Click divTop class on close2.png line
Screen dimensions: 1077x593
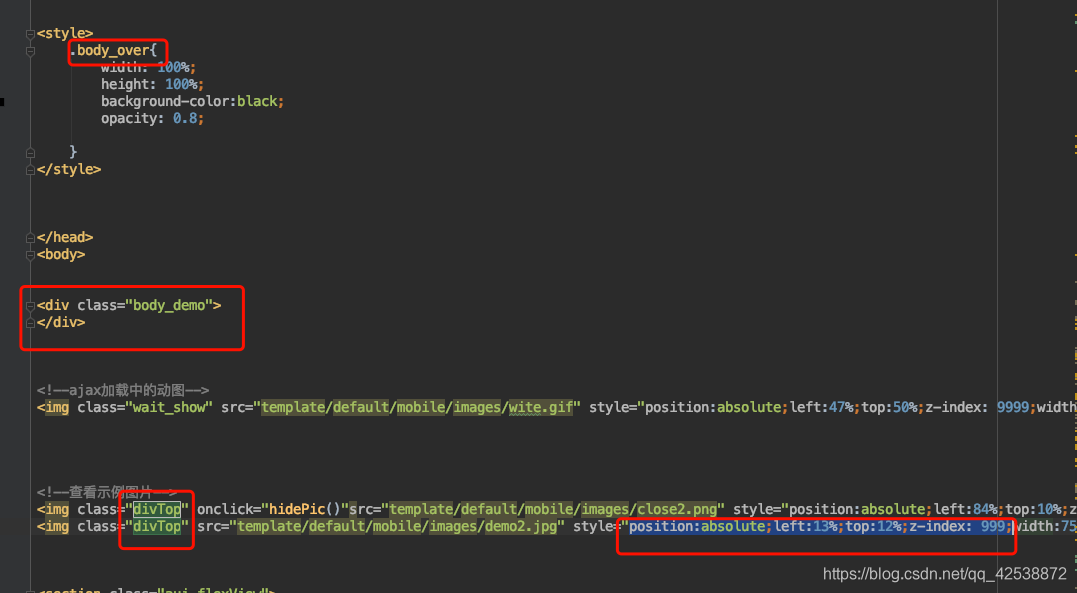click(157, 509)
